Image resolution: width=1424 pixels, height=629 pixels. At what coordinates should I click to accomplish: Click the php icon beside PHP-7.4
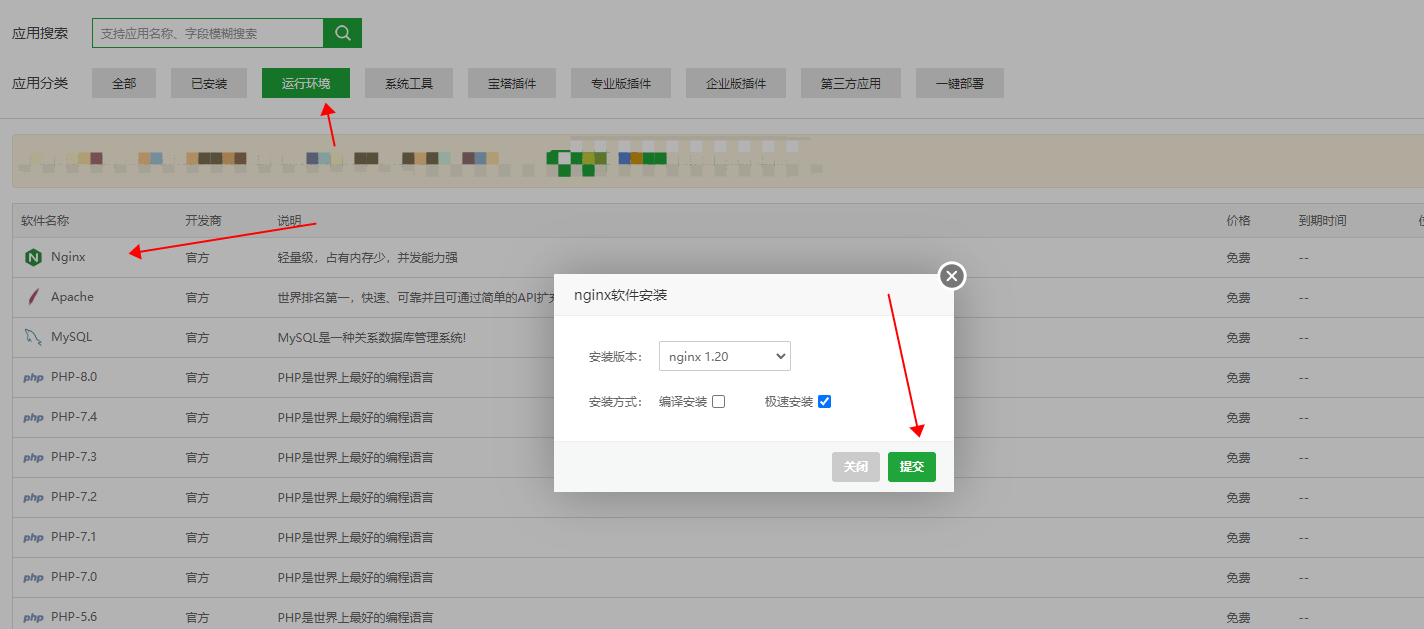point(33,418)
